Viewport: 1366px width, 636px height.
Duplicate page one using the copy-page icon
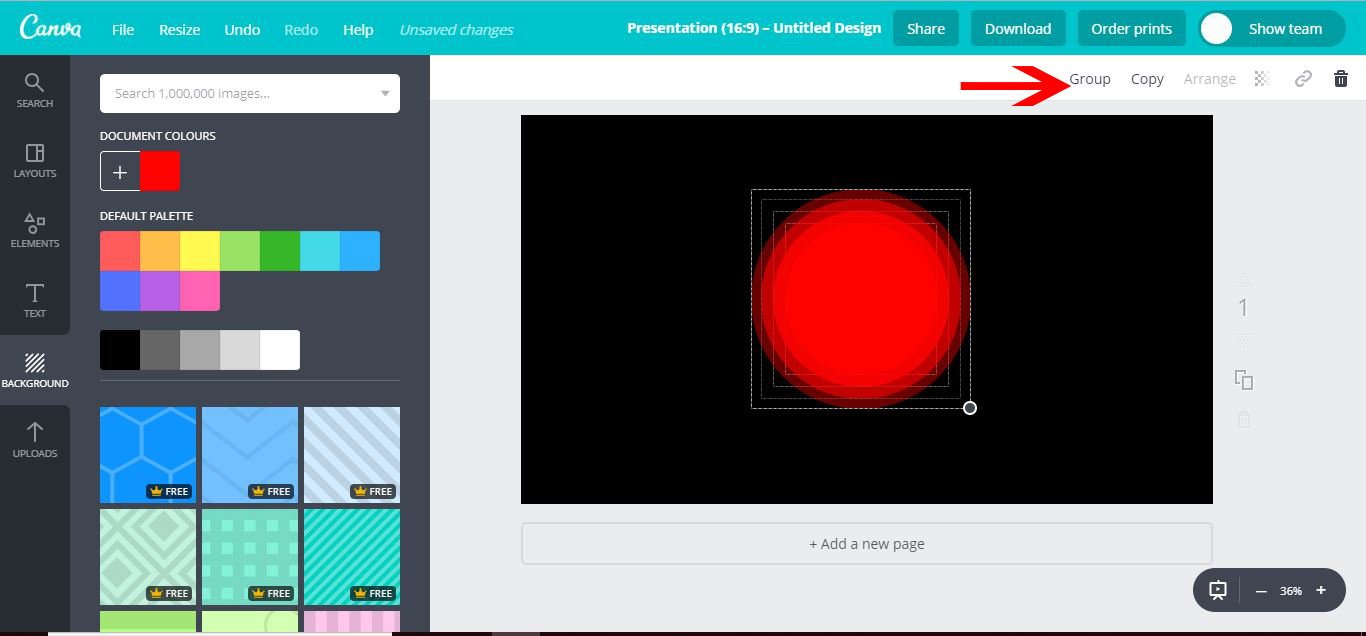(1243, 380)
